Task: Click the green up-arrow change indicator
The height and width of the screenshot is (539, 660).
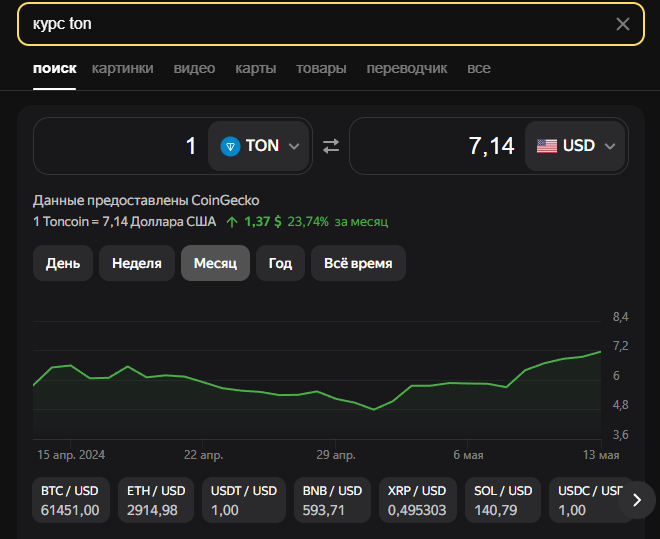Action: point(232,222)
